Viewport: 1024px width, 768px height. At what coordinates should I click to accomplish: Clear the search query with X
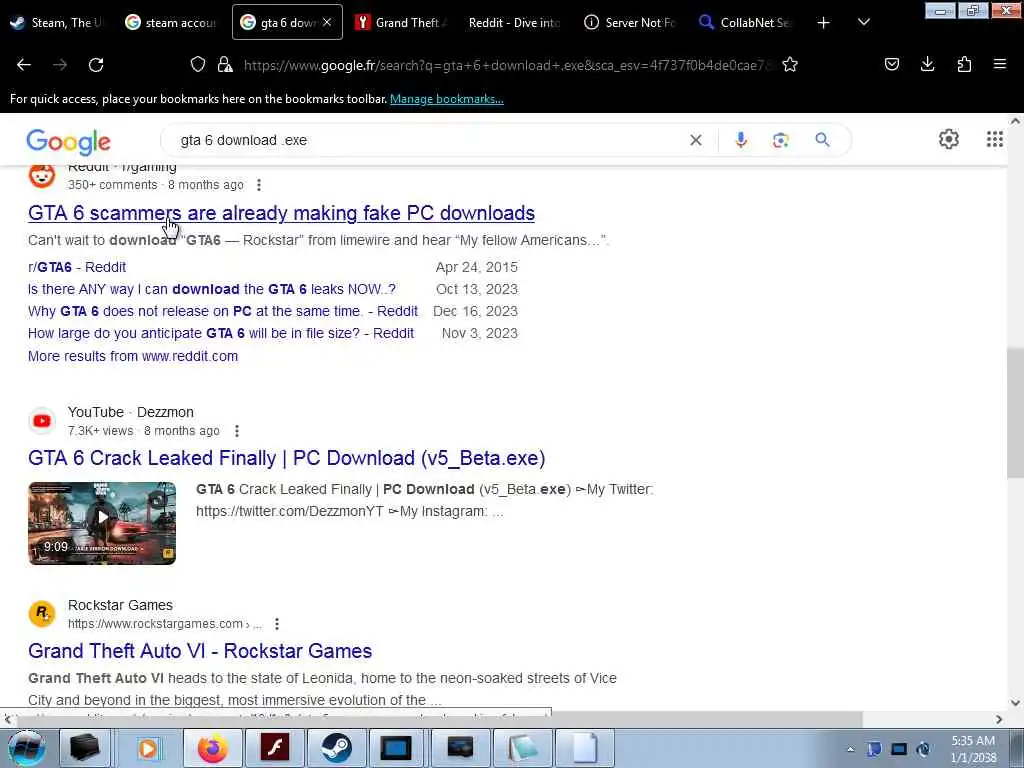click(x=696, y=140)
